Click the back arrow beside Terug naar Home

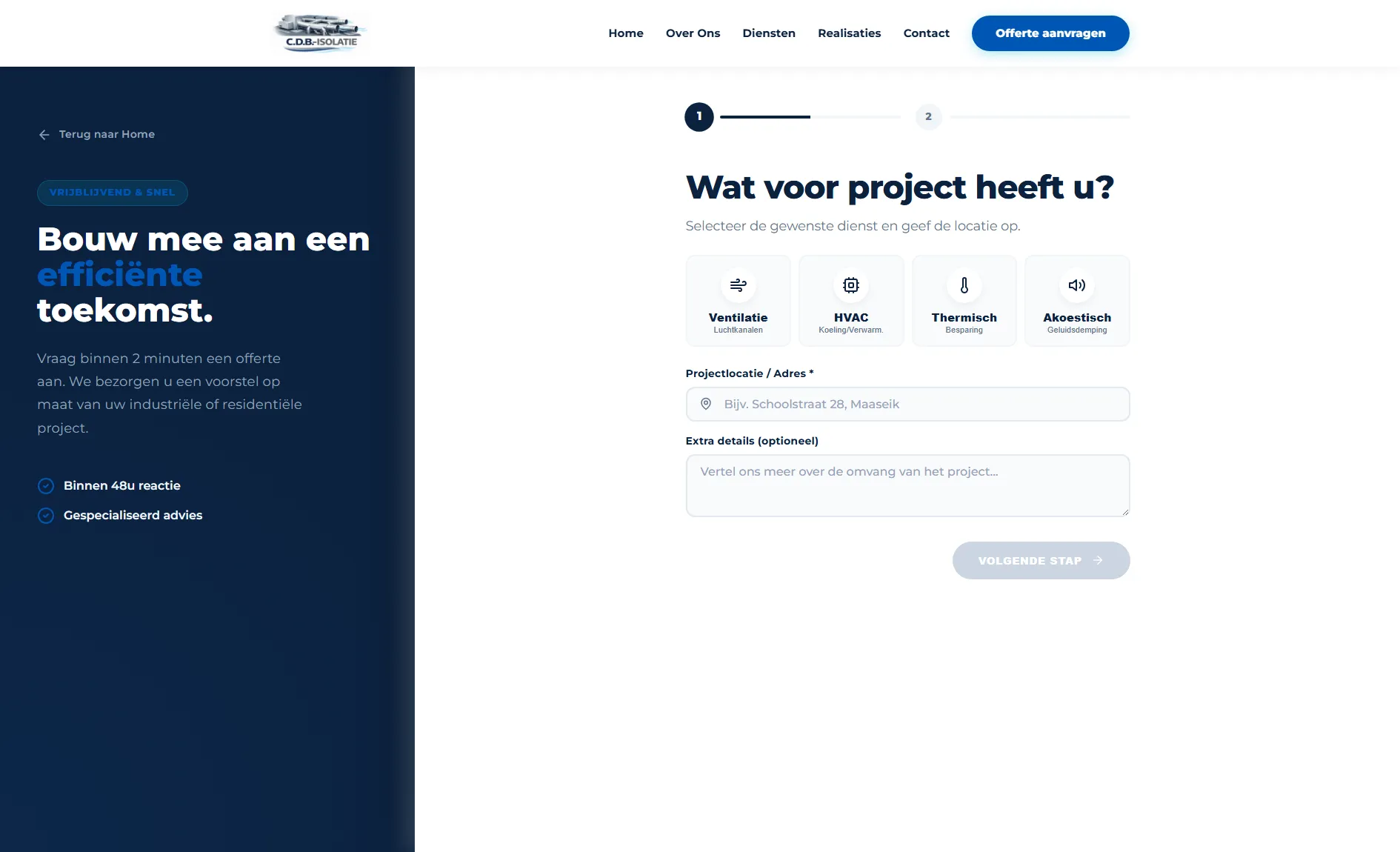[44, 135]
